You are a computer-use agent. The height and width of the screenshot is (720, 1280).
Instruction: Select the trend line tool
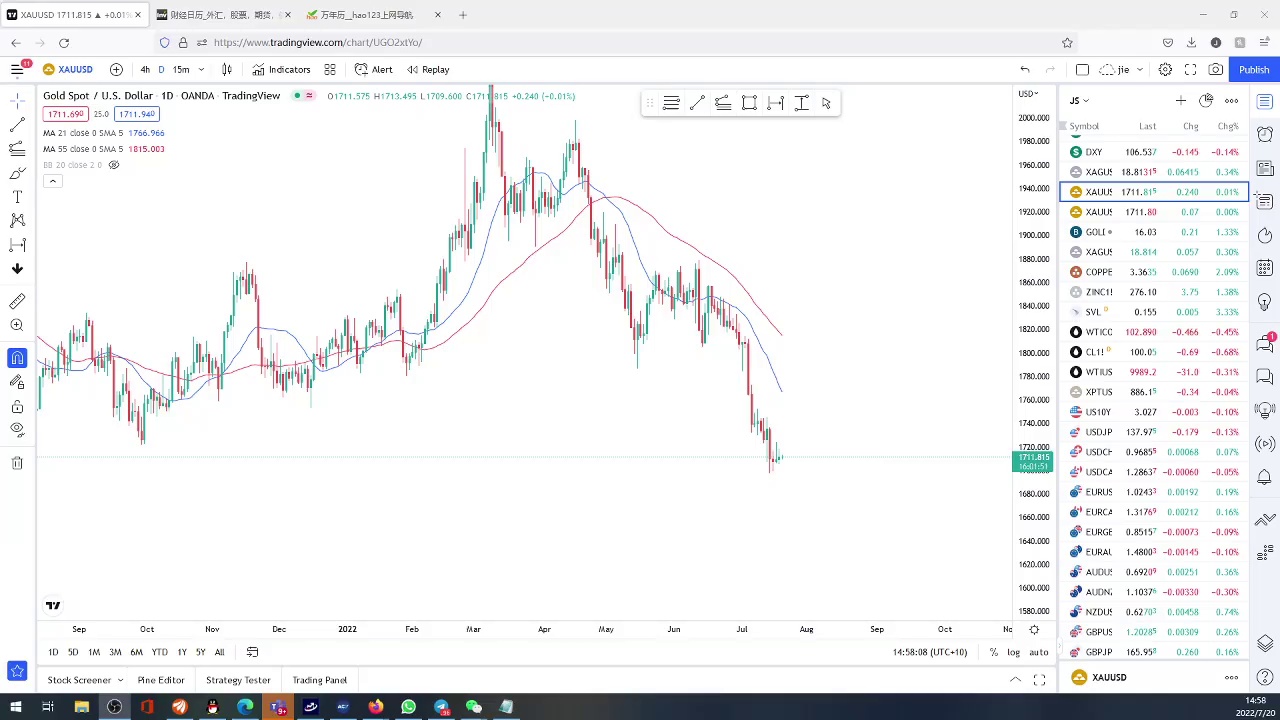pos(17,125)
